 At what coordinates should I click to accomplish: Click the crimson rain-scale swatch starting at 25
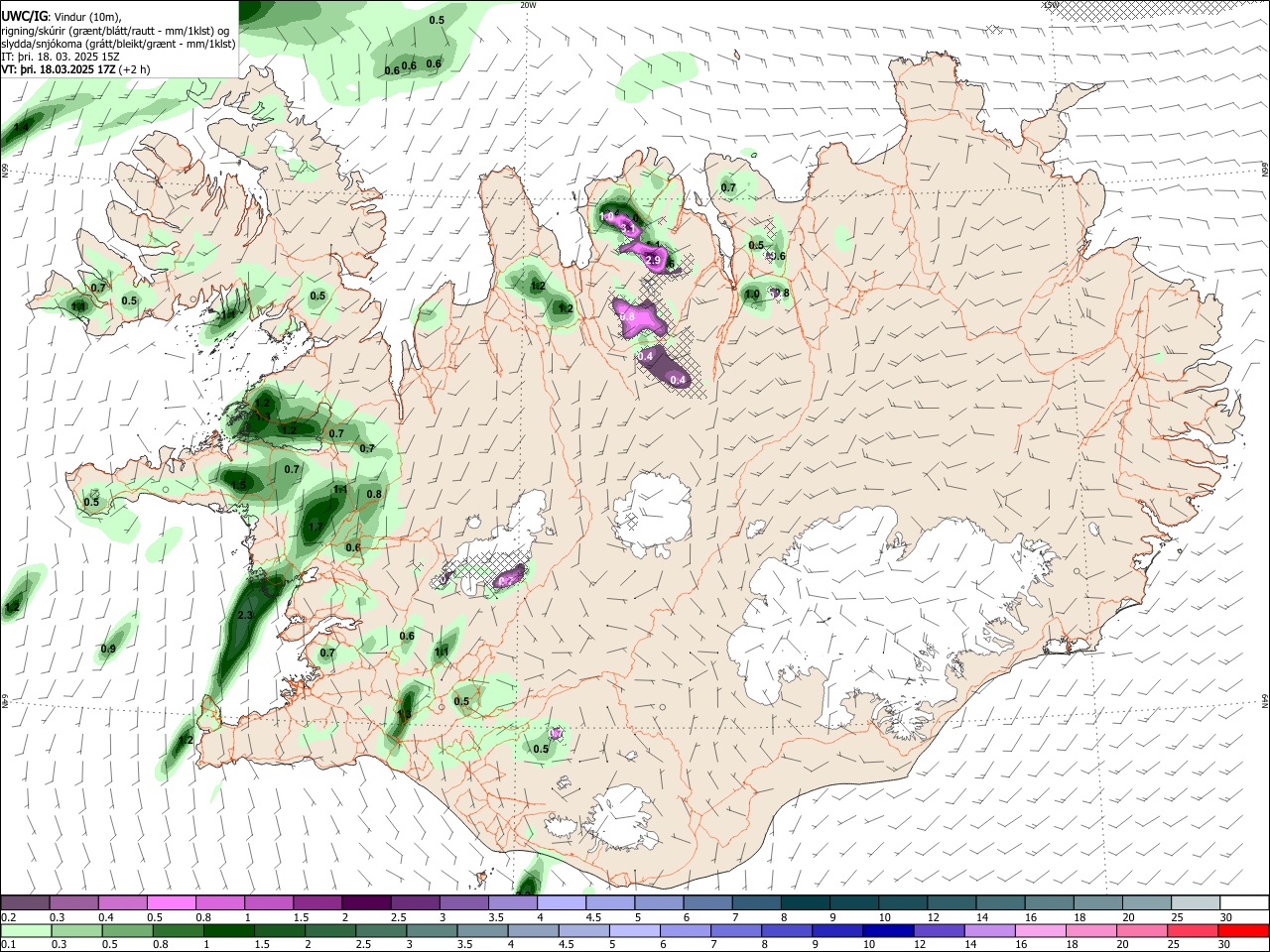(1193, 930)
